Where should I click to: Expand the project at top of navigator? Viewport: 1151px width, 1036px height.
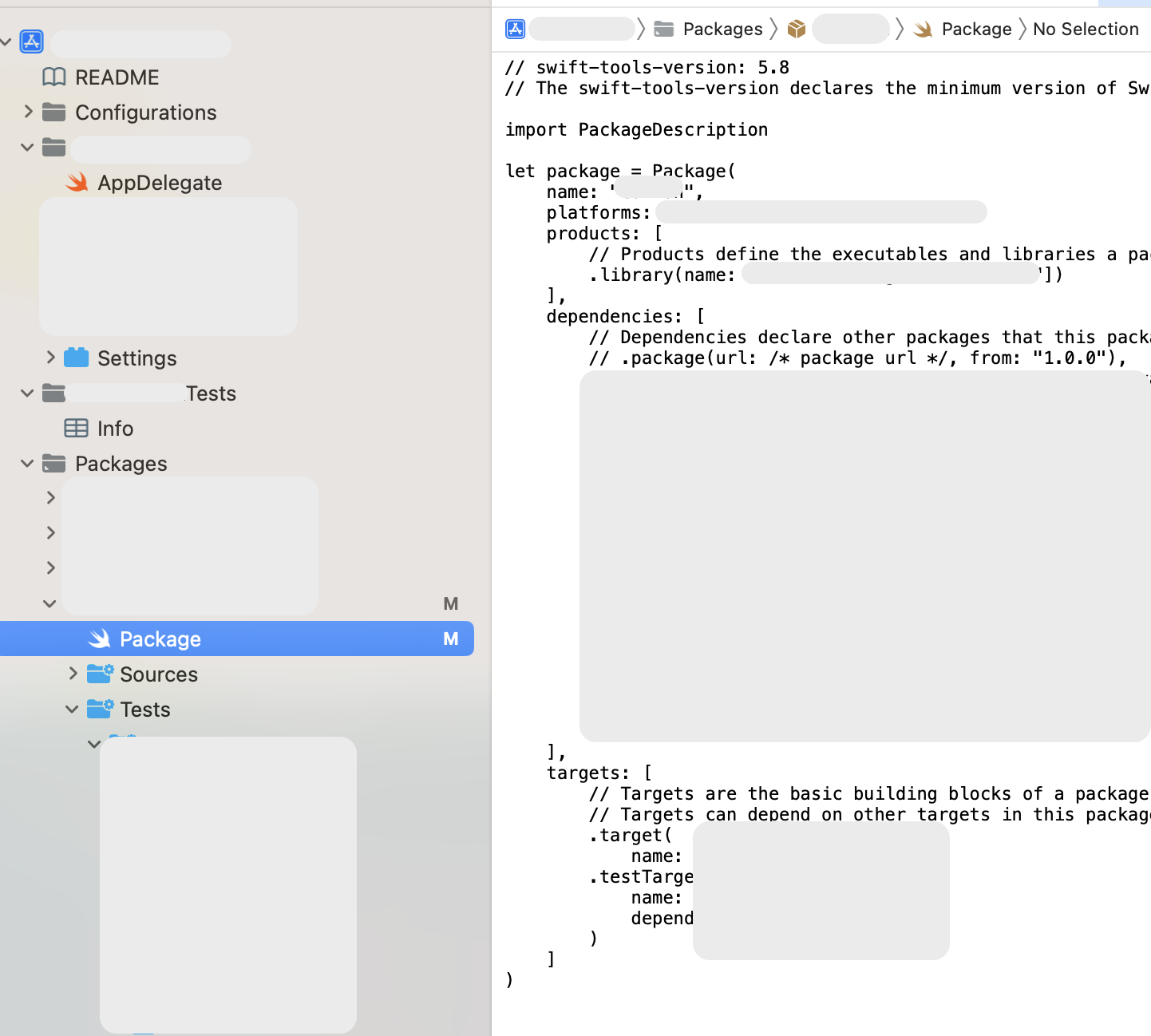[6, 42]
